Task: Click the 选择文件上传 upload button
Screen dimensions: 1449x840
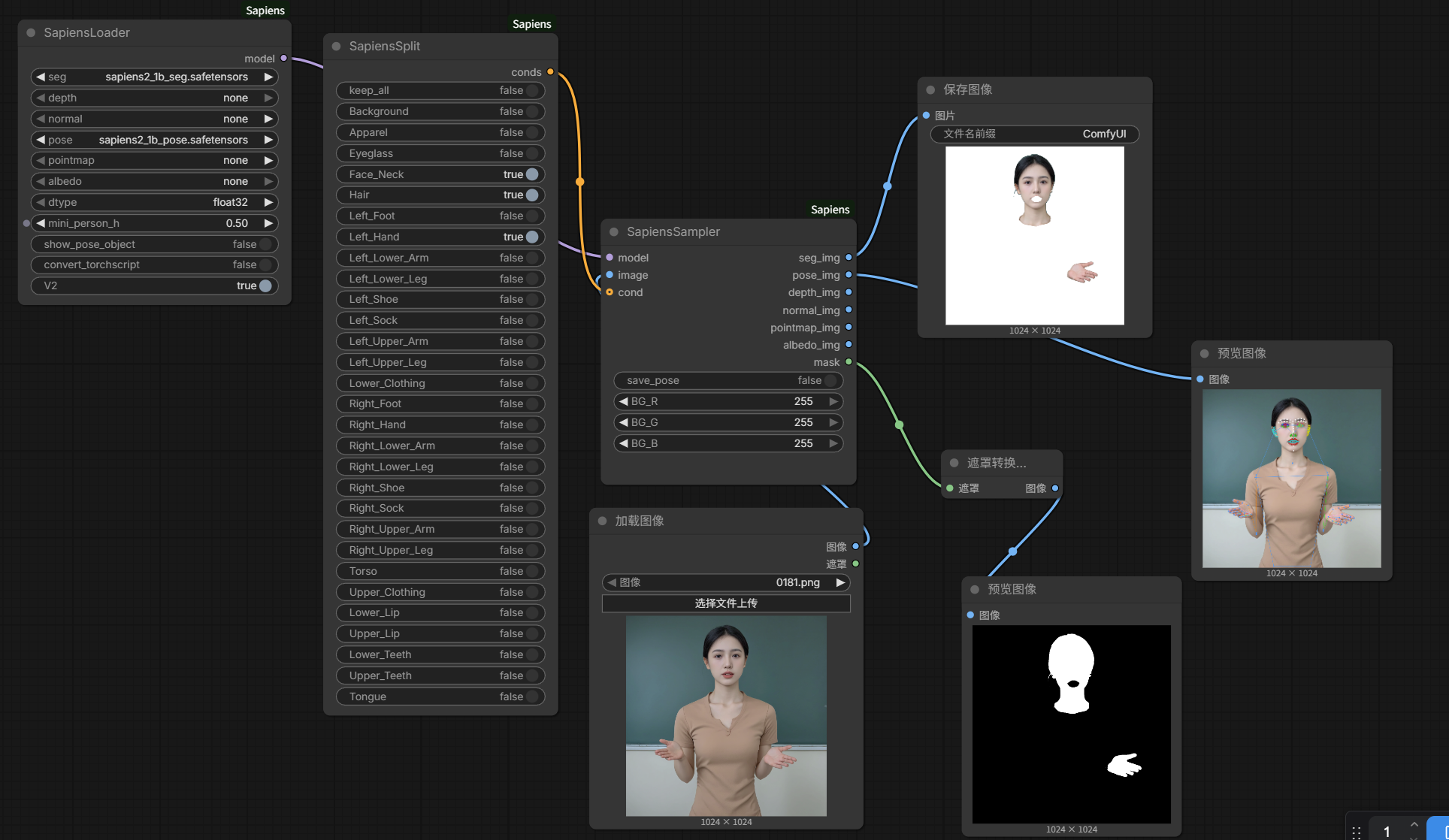Action: [x=726, y=604]
